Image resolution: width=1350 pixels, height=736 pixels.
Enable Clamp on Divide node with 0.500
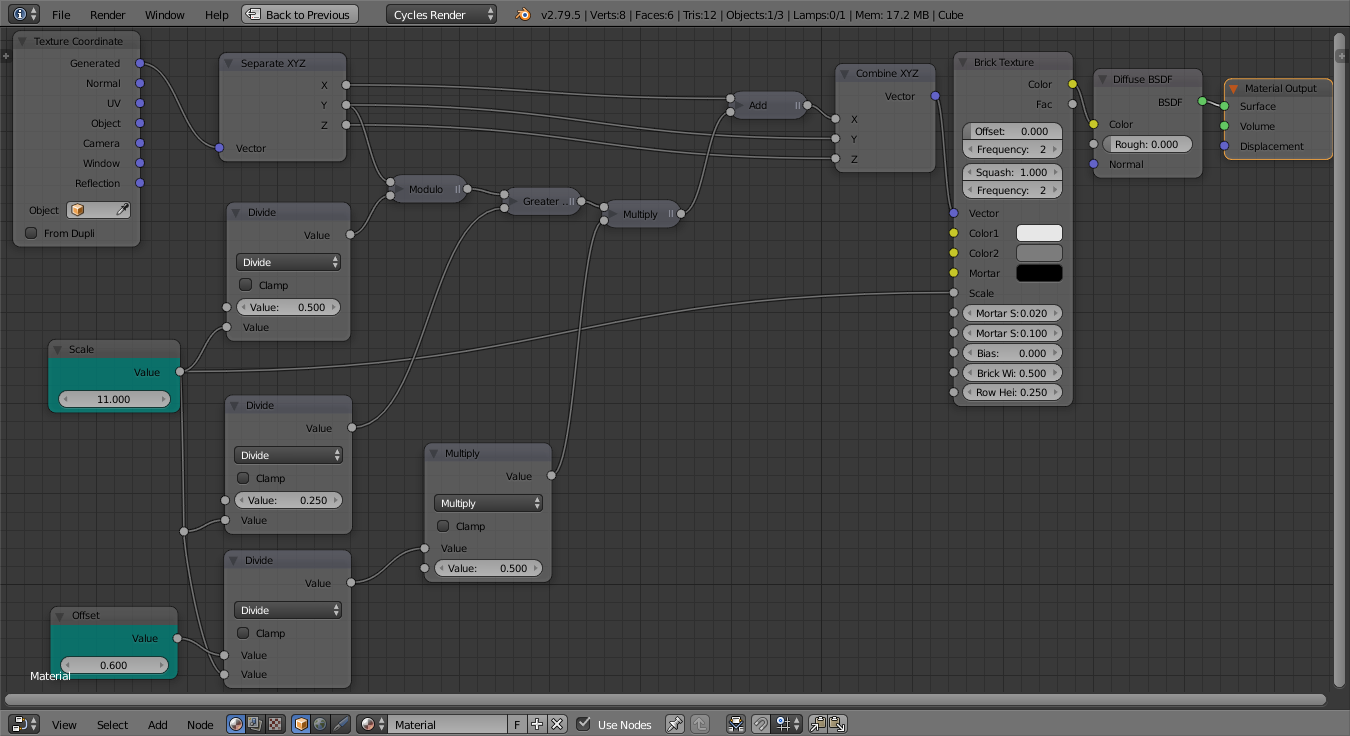[x=246, y=285]
